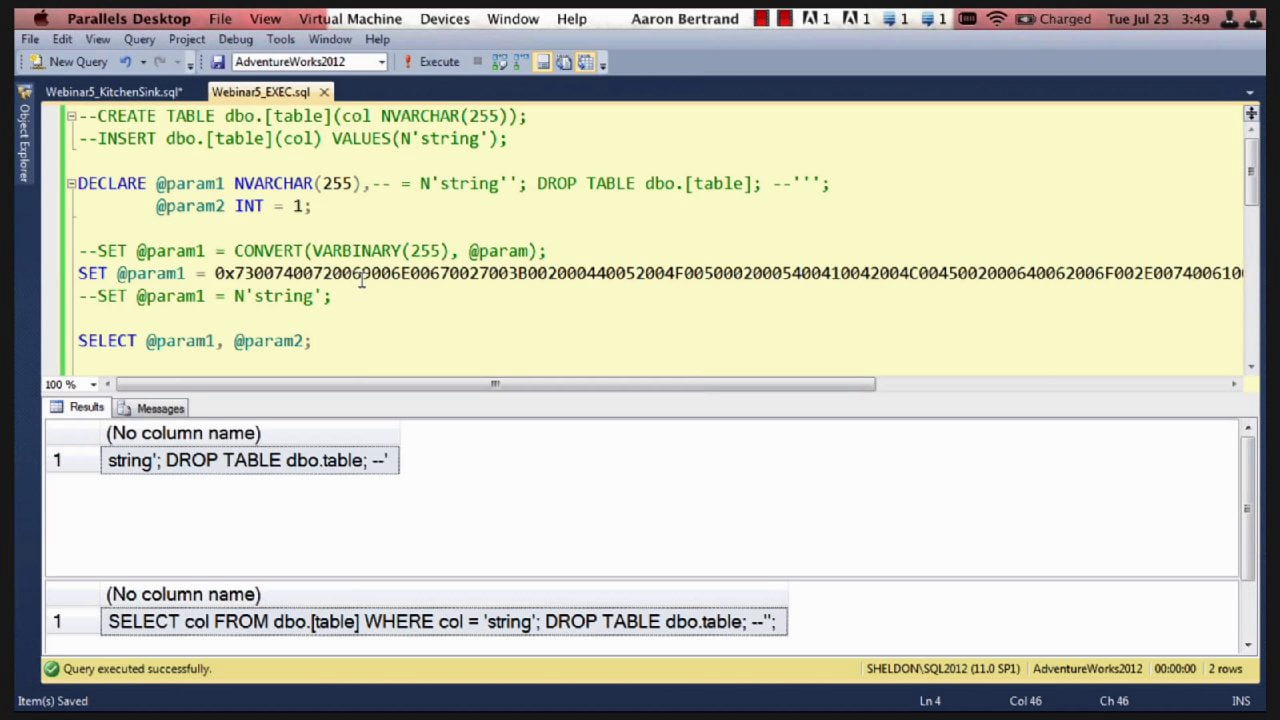Collapse the commented CREATE TABLE block
This screenshot has width=1280, height=720.
(71, 117)
